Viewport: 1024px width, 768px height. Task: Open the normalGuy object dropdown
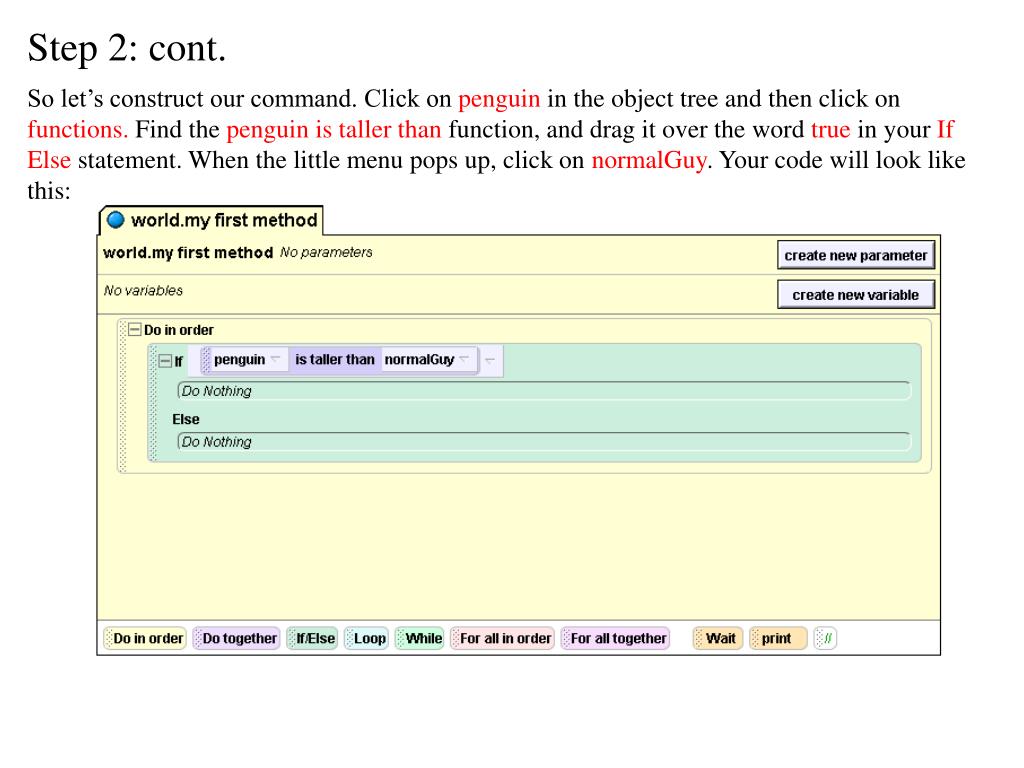click(x=464, y=359)
